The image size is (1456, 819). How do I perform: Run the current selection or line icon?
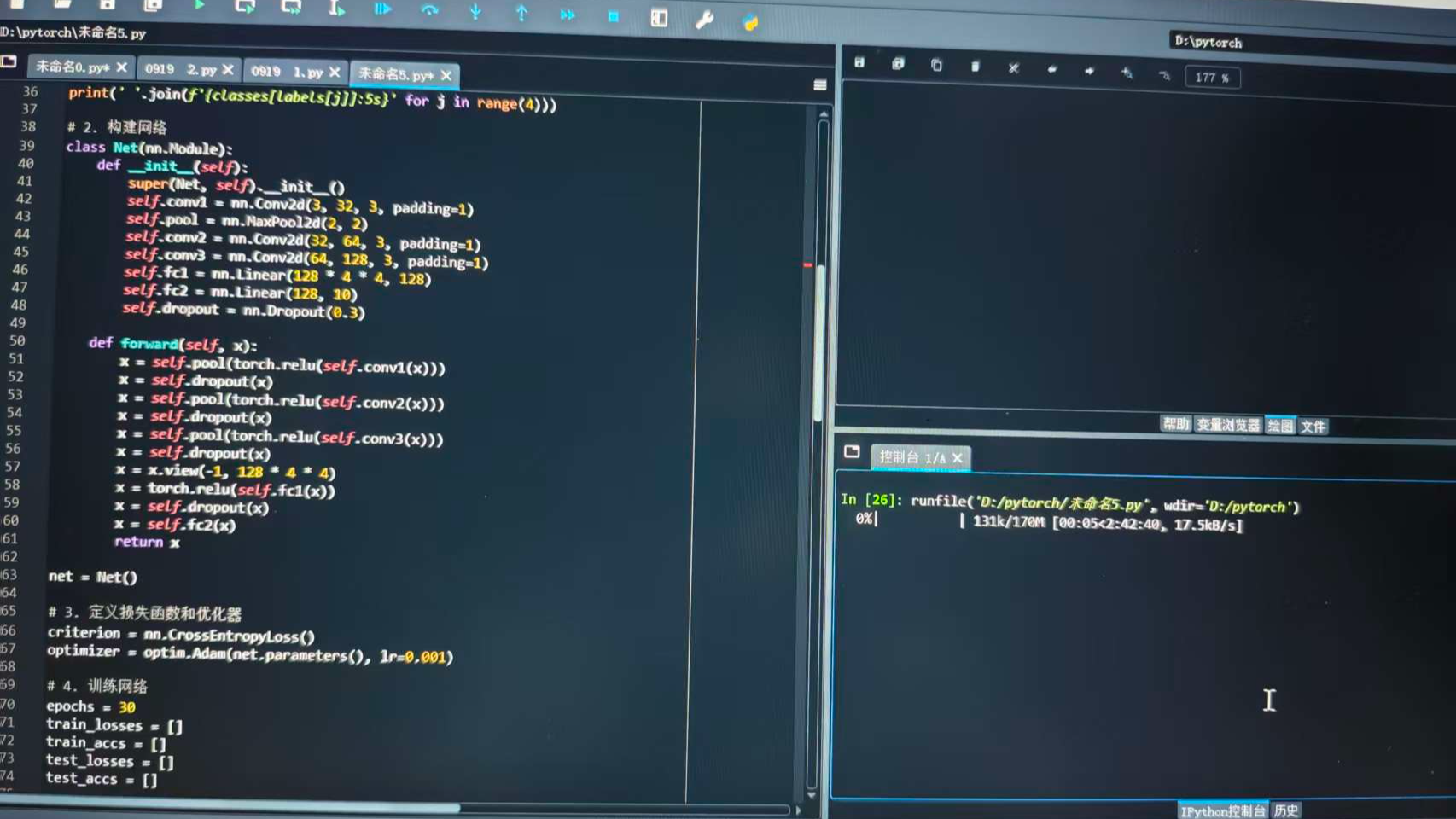(x=336, y=9)
